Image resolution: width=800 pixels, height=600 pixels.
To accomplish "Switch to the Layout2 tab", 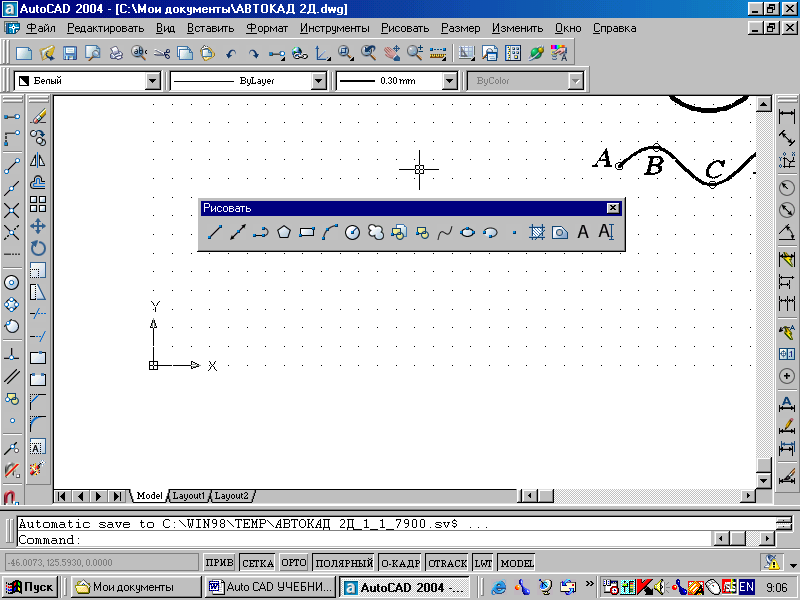I will (x=231, y=495).
